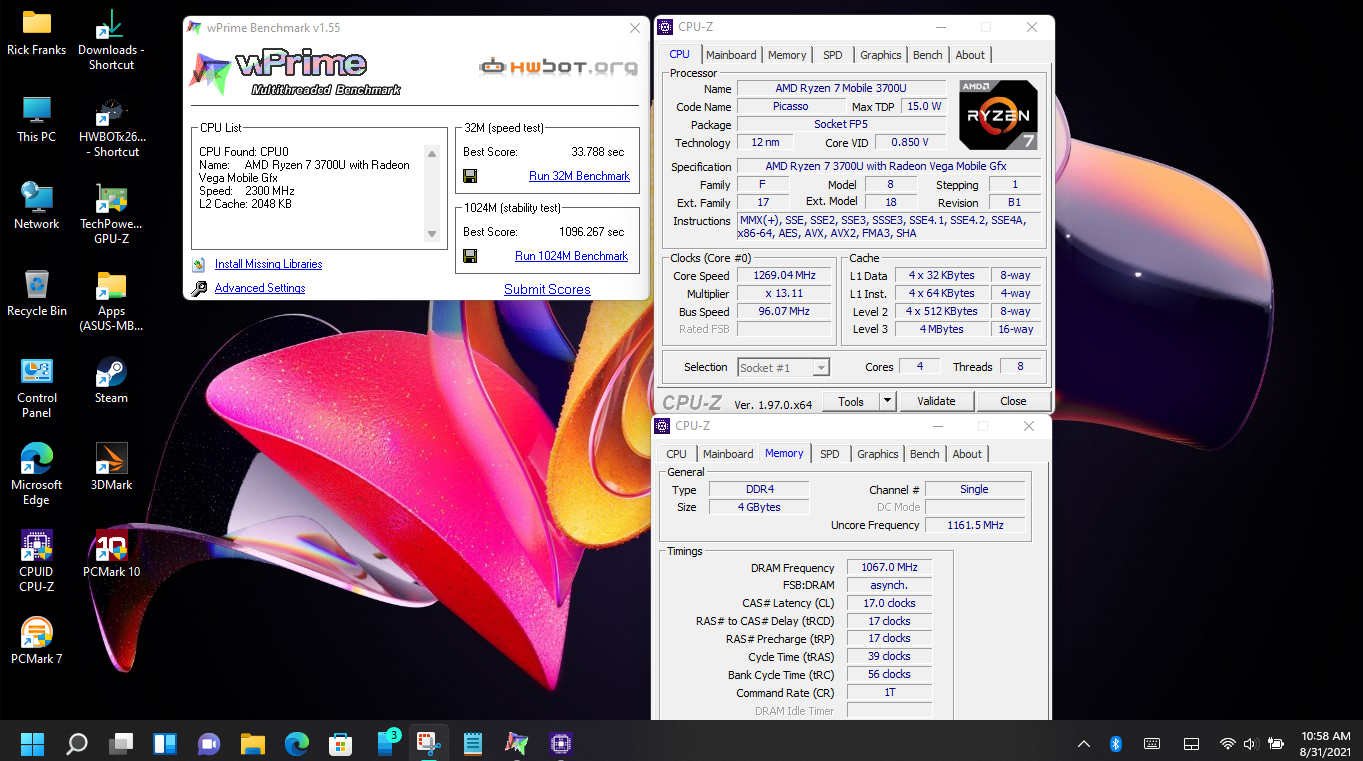The width and height of the screenshot is (1363, 761).
Task: Click the wrench icon next to Advanced Settings
Action: click(x=199, y=288)
